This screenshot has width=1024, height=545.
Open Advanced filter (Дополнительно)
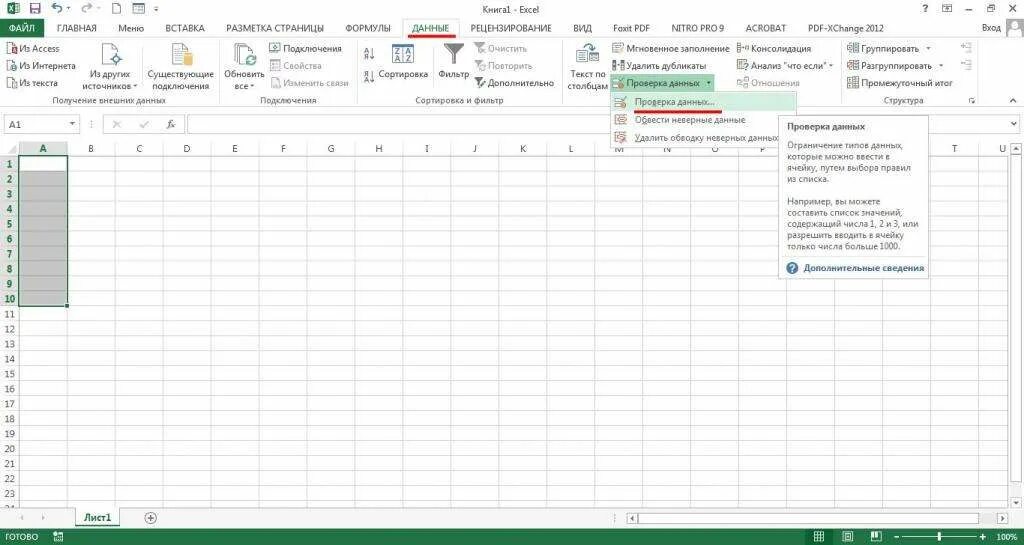click(515, 83)
